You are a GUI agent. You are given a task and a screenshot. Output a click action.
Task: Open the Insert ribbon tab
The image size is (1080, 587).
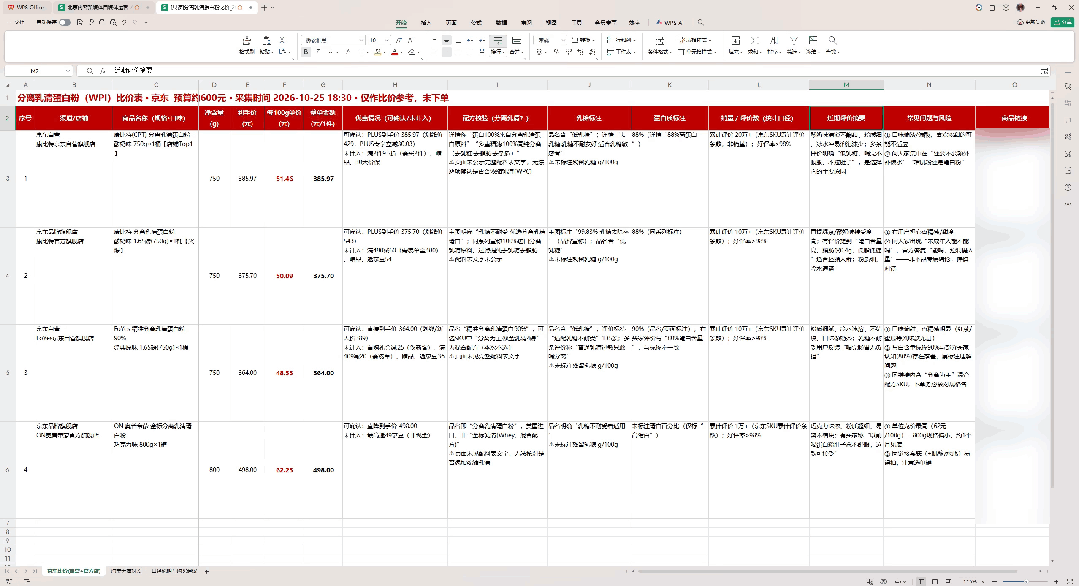pos(426,23)
